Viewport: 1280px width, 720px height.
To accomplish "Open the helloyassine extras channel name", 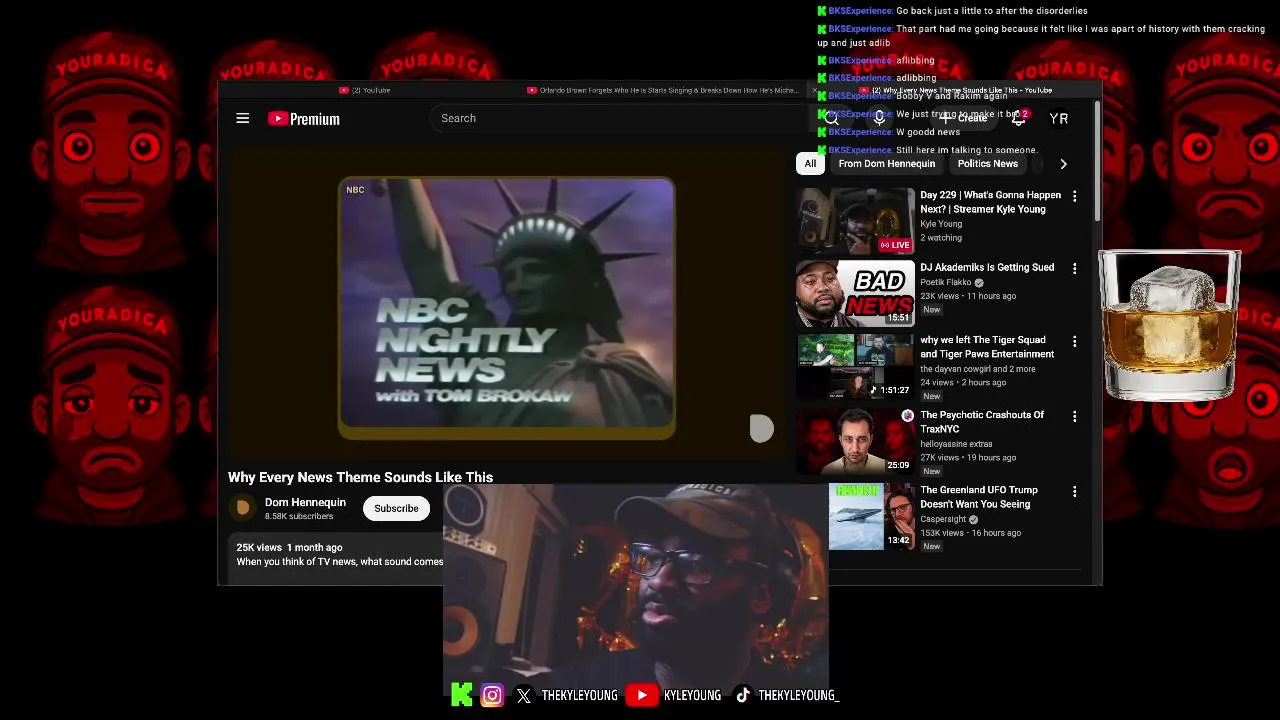I will tap(956, 444).
